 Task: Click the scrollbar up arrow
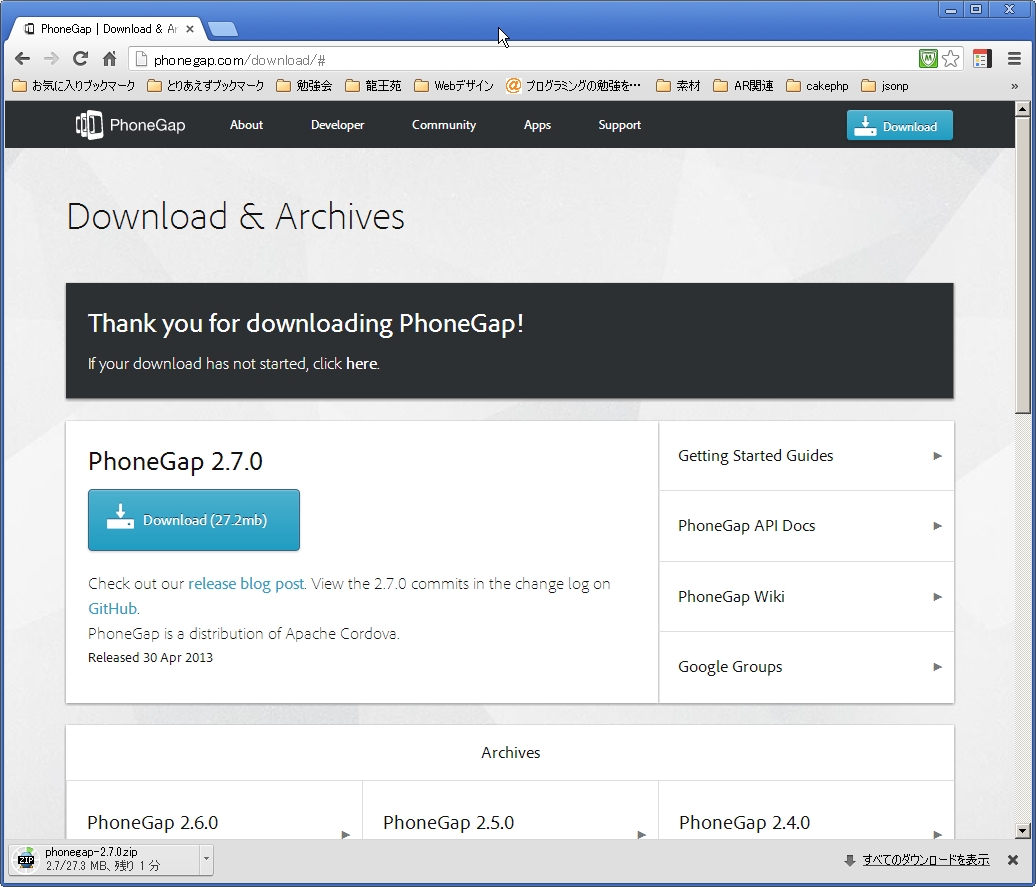click(x=1022, y=109)
